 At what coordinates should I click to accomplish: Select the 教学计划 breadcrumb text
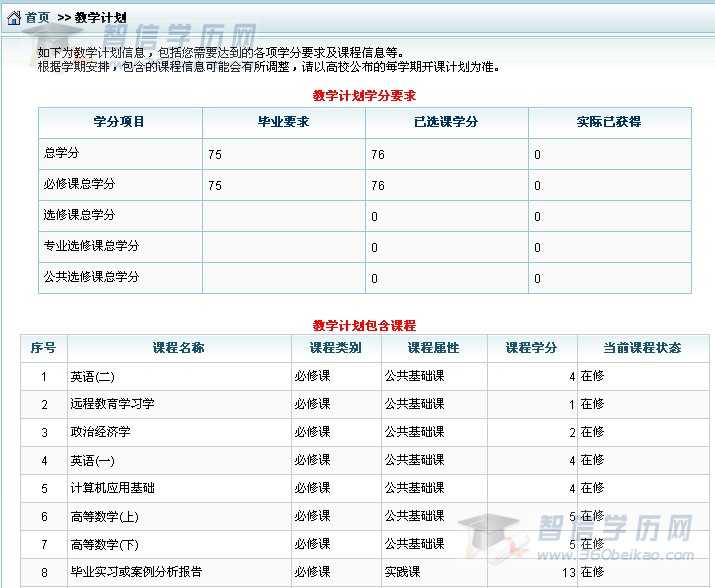pyautogui.click(x=100, y=18)
